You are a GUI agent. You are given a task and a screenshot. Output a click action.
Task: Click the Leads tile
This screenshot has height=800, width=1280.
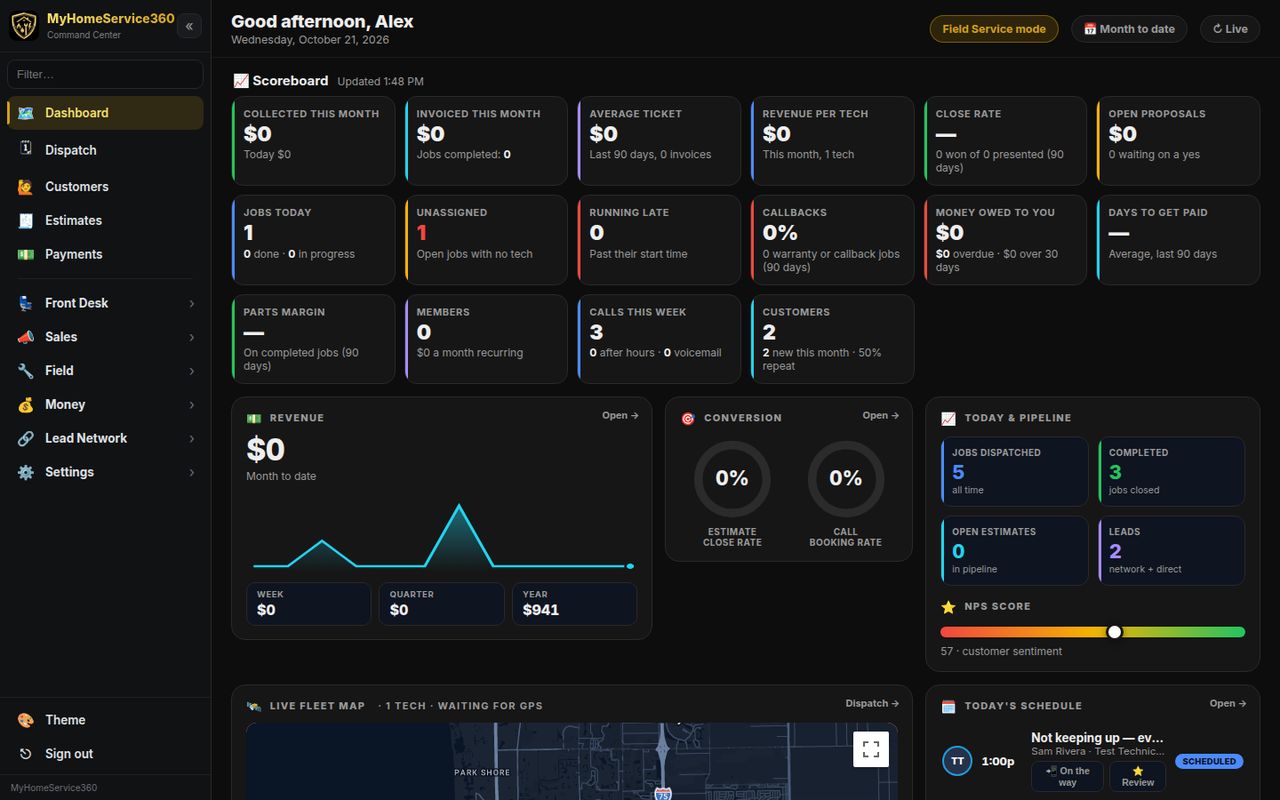coord(1171,551)
